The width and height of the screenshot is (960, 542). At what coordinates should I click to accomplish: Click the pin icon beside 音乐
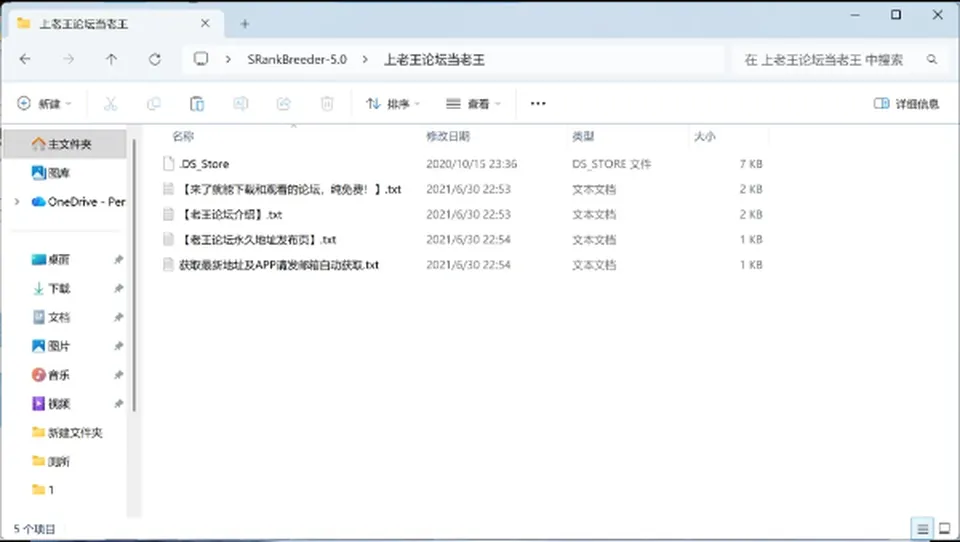coord(118,375)
